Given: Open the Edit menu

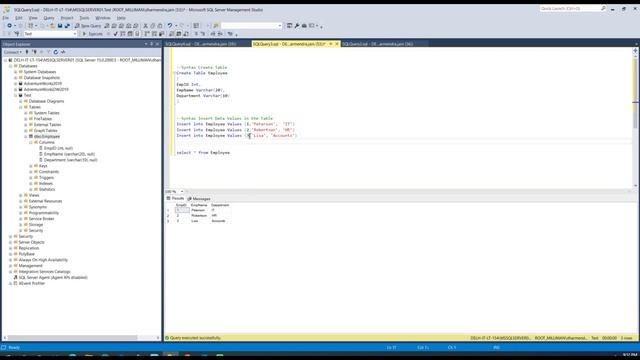Looking at the screenshot, I should 19,18.
